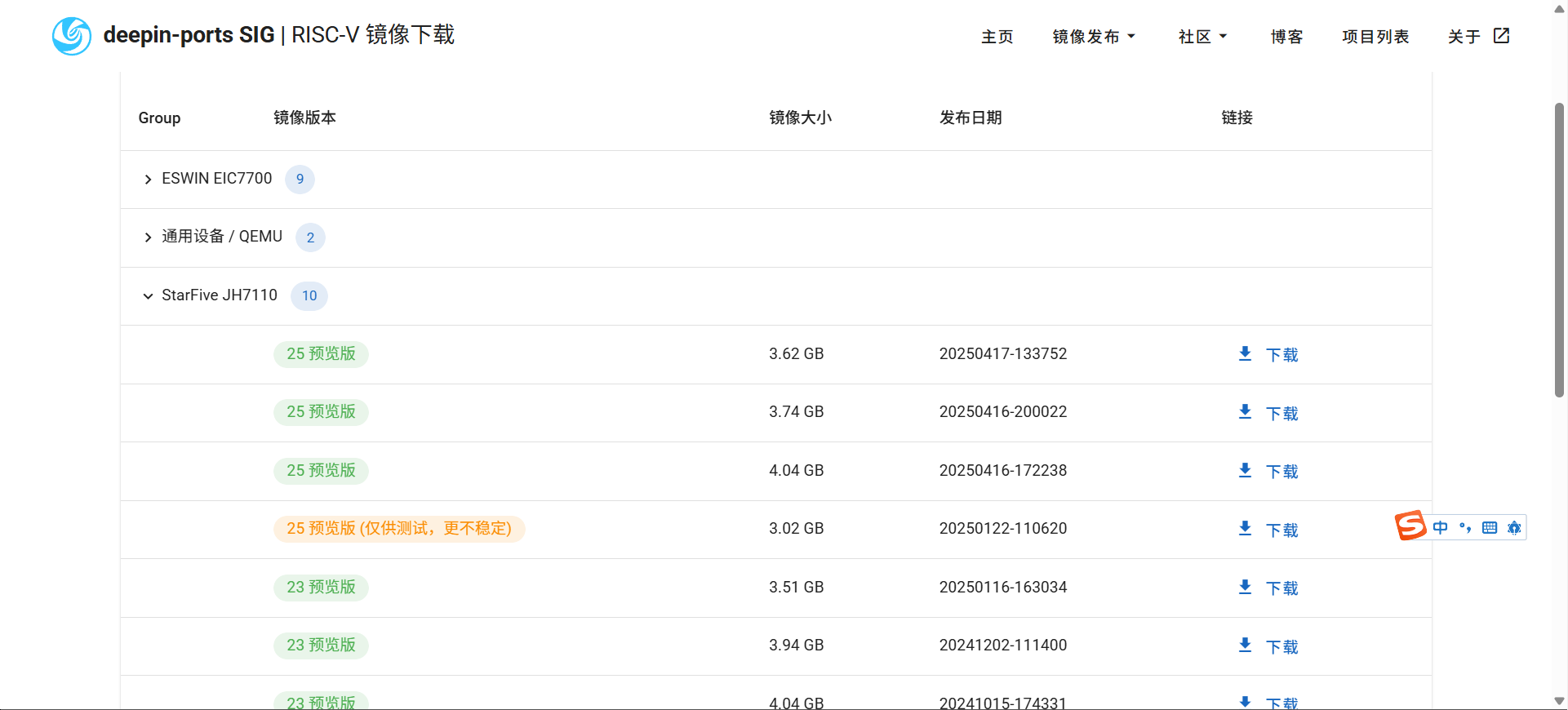
Task: Click download icon for 20250122-110620 test image
Action: 1245,529
